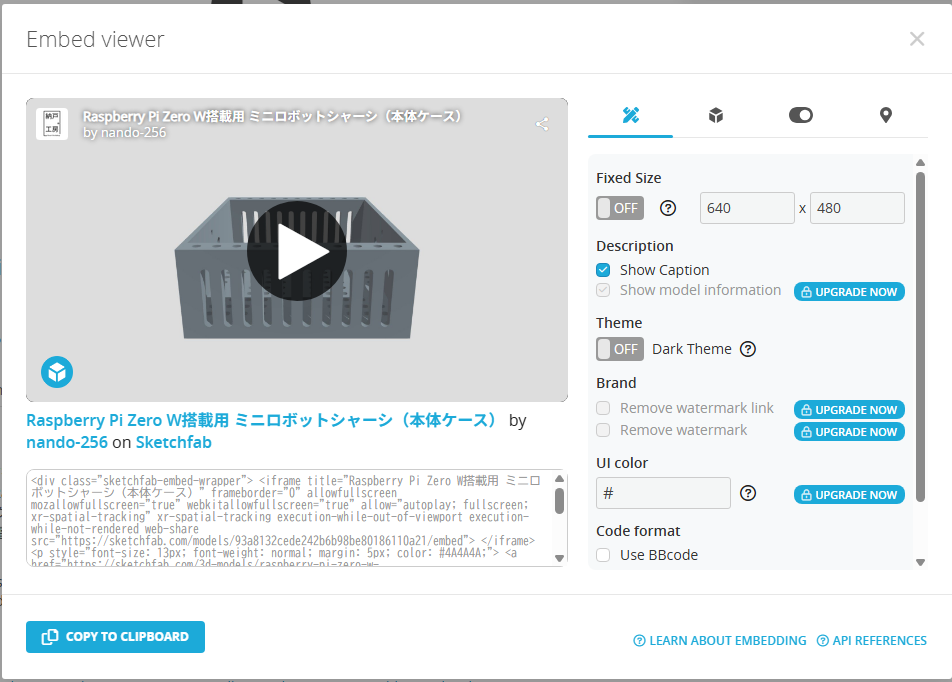Screen dimensions: 952x682
Task: Open the nando-256 author link below preview
Action: 67,442
